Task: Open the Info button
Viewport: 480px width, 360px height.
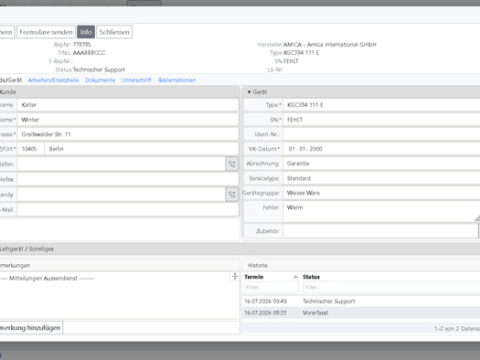Action: coord(86,32)
